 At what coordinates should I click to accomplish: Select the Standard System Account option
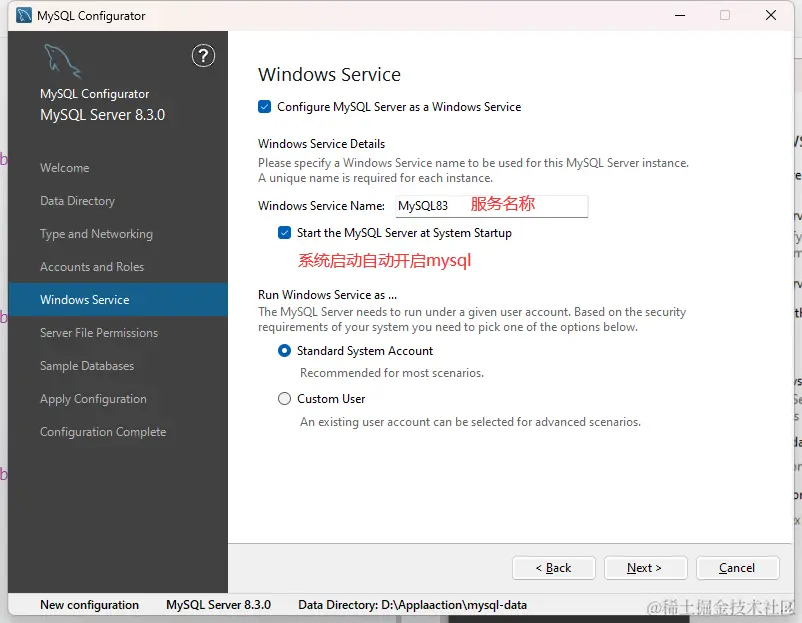click(284, 351)
